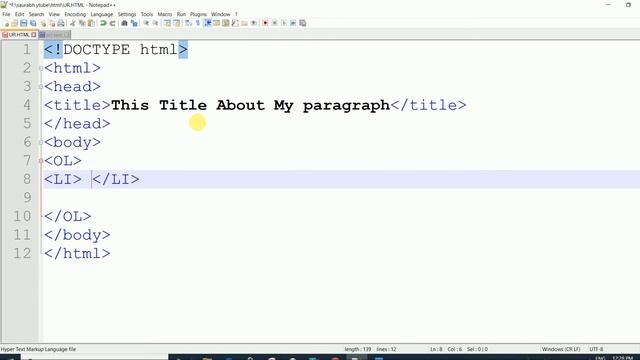Redo the edit via toolbar
The width and height of the screenshot is (640, 360).
[112, 23]
